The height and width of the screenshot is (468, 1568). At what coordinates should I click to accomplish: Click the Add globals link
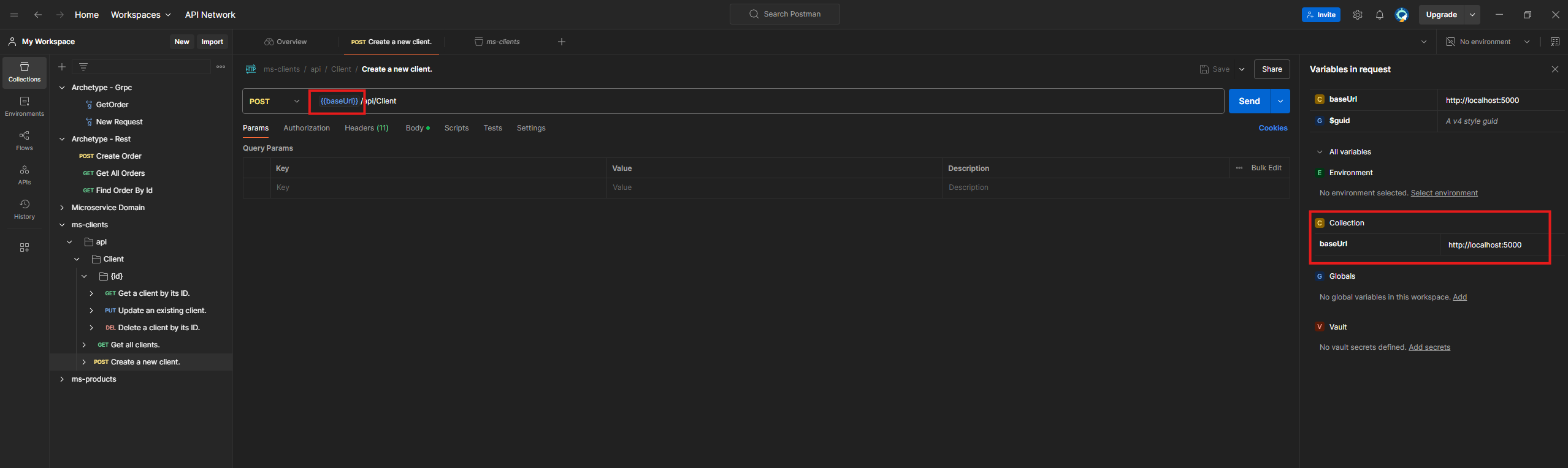(x=1459, y=297)
